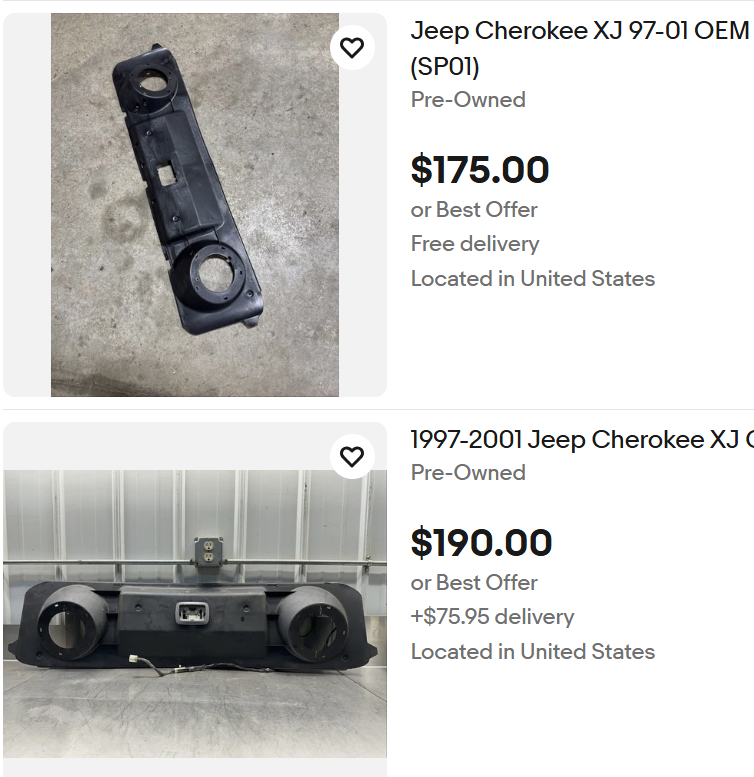Image resolution: width=754 pixels, height=777 pixels.
Task: Open the "1997-2001 Jeep Cherokee XJ" listing title
Action: click(x=582, y=439)
